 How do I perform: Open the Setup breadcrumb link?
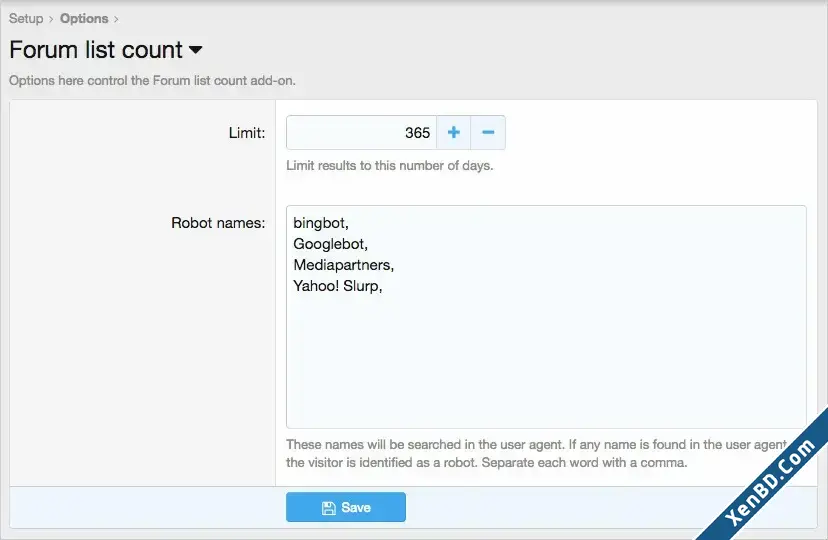26,18
